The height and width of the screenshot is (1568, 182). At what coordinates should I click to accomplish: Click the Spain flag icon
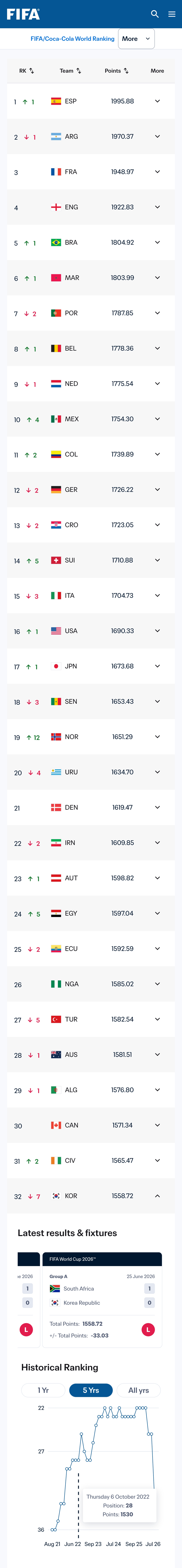[x=56, y=101]
